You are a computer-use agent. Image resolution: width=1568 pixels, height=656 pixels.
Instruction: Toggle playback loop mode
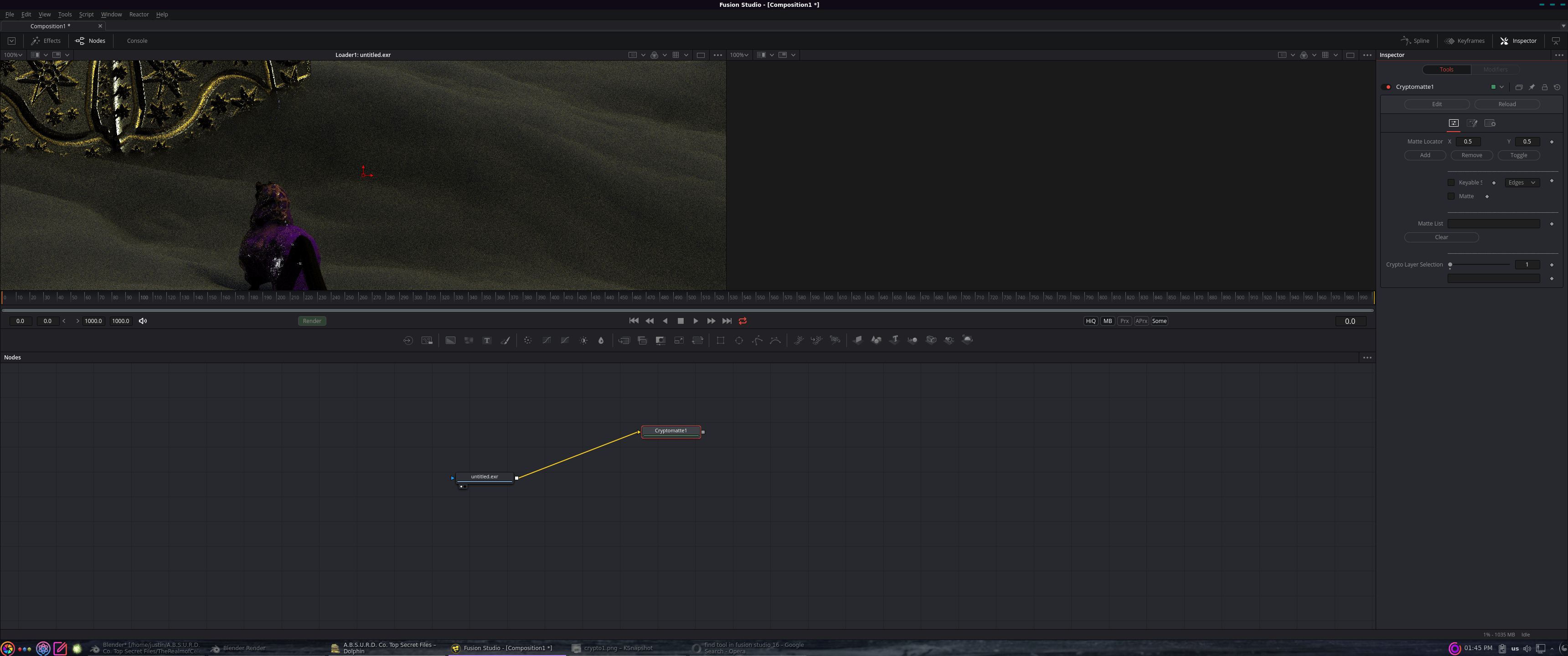click(743, 321)
